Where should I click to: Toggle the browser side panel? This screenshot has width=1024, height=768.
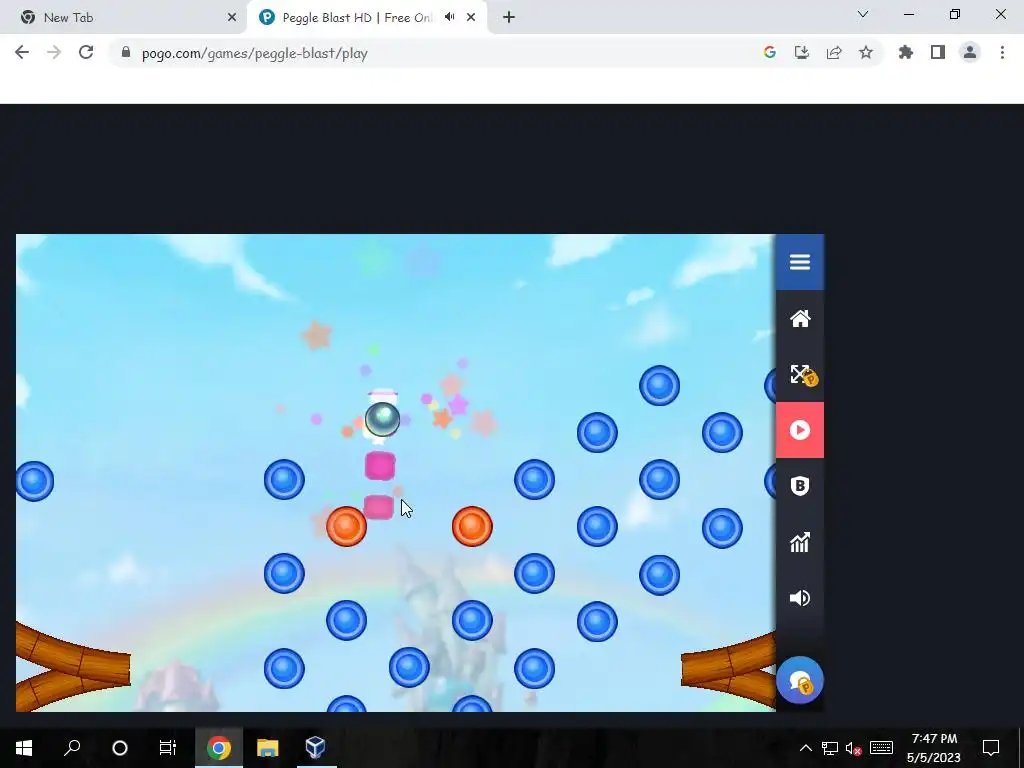click(938, 53)
